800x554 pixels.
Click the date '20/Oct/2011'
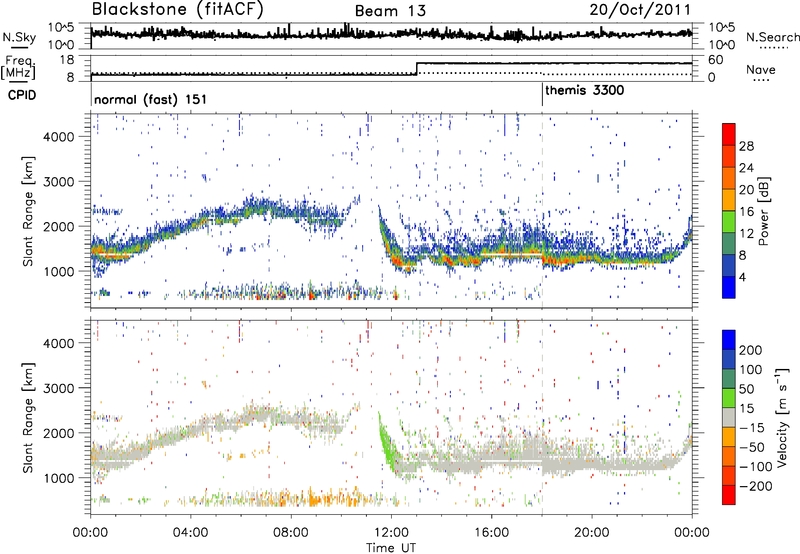[640, 10]
